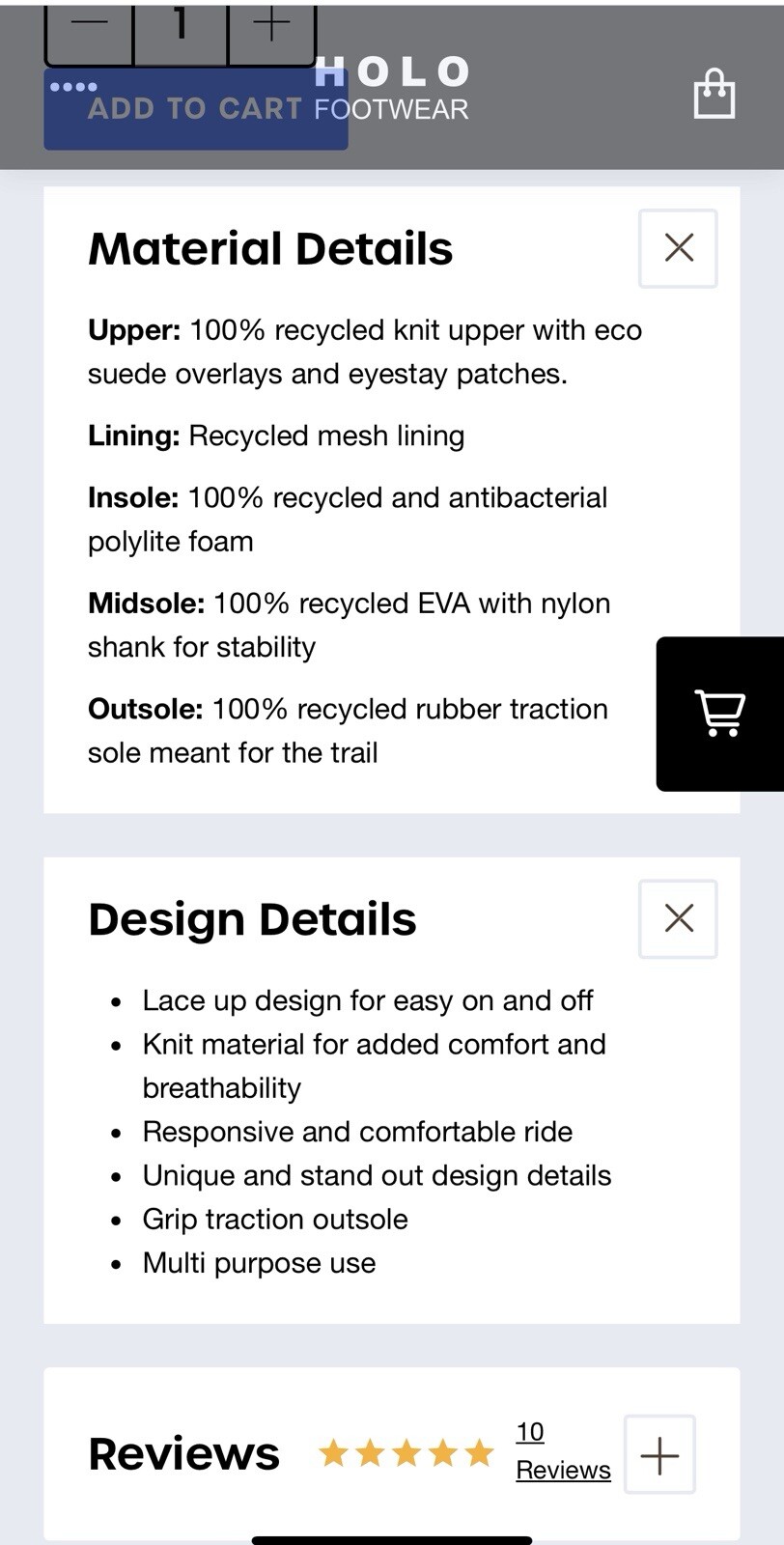Tap the Material Details heading

[x=270, y=248]
